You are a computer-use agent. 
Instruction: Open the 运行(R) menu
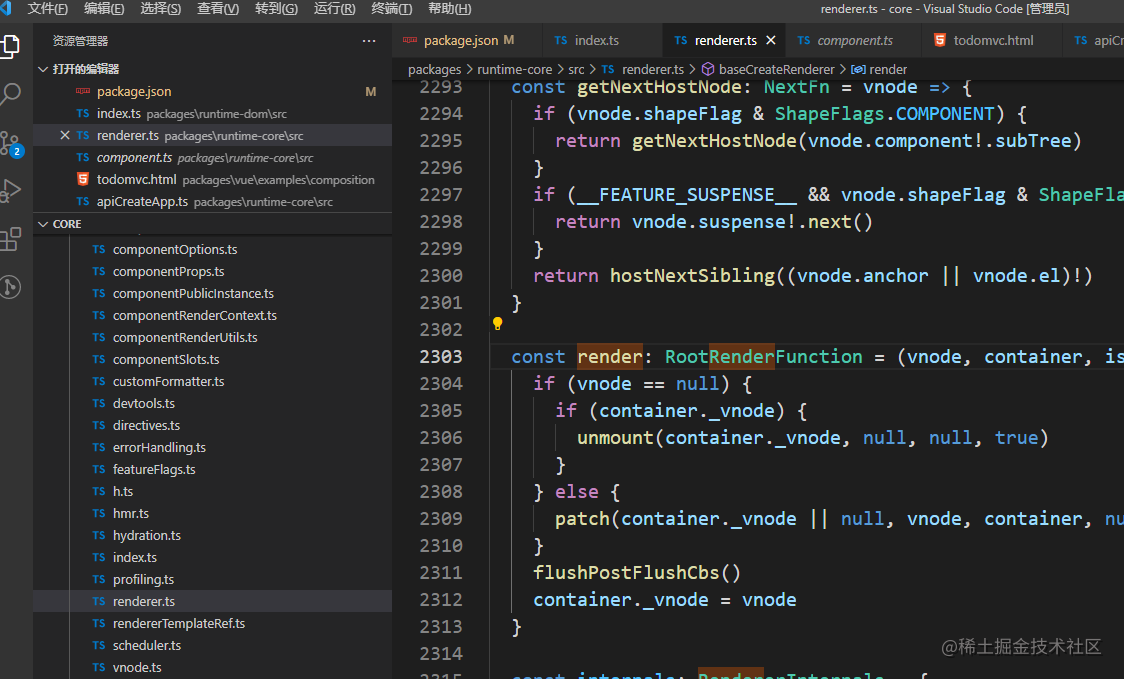(334, 9)
